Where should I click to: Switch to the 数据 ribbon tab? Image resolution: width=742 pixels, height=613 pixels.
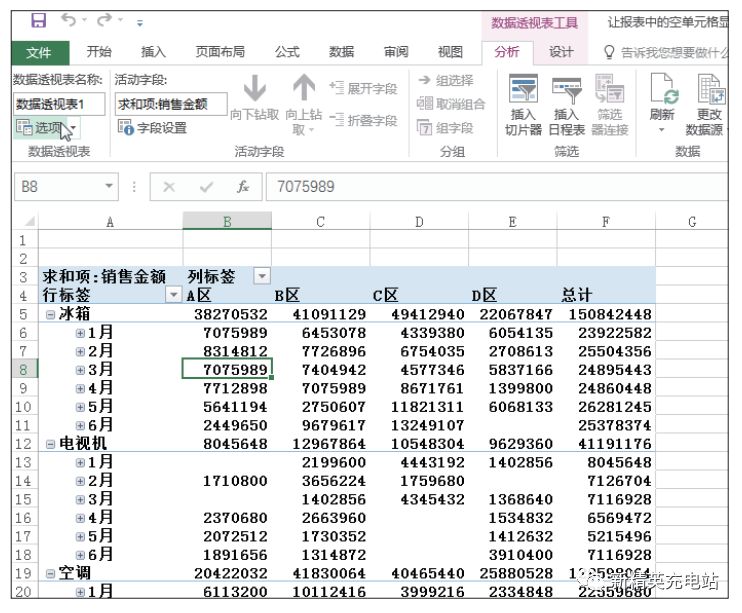[342, 52]
